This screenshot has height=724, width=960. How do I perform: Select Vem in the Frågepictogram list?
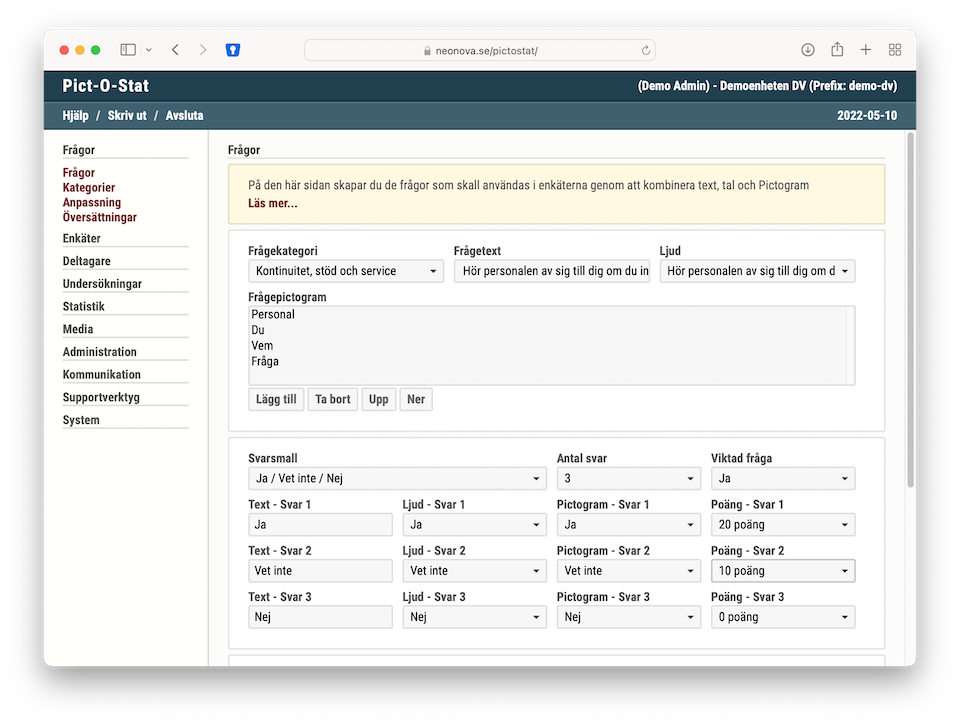coord(262,345)
